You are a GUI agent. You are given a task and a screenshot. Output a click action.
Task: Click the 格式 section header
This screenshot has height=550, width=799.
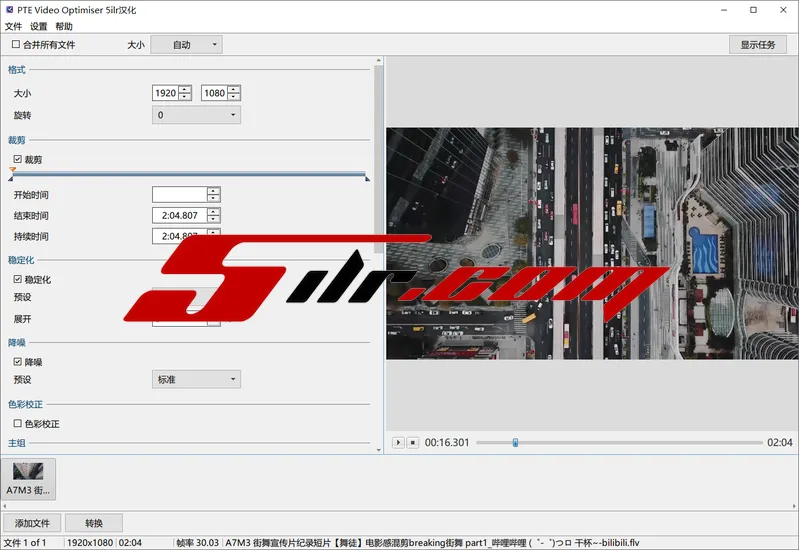tap(16, 70)
